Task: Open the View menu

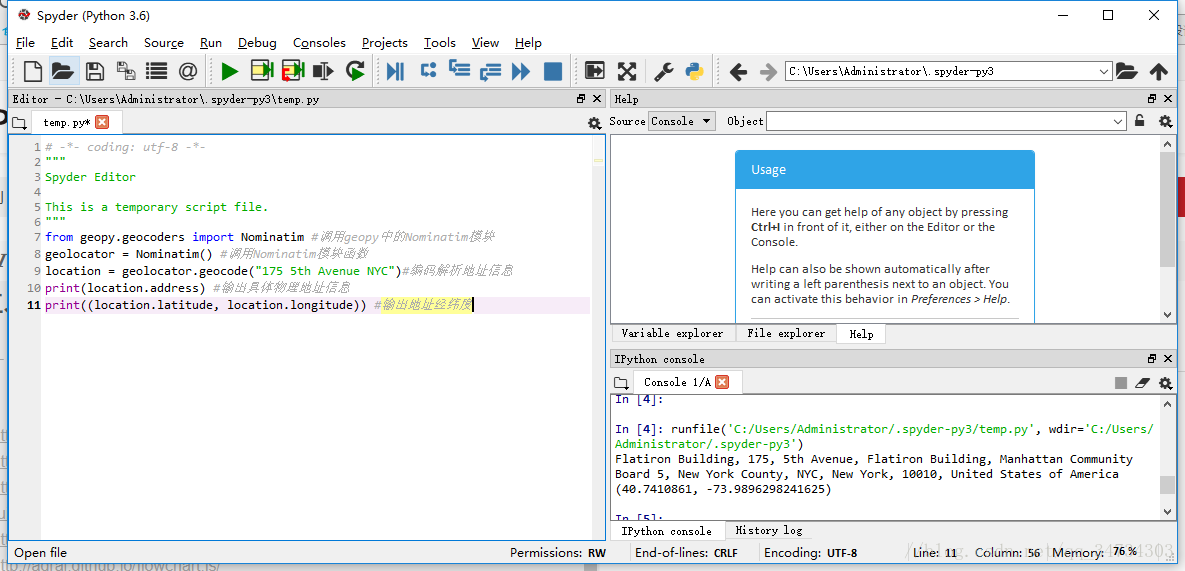Action: click(485, 43)
